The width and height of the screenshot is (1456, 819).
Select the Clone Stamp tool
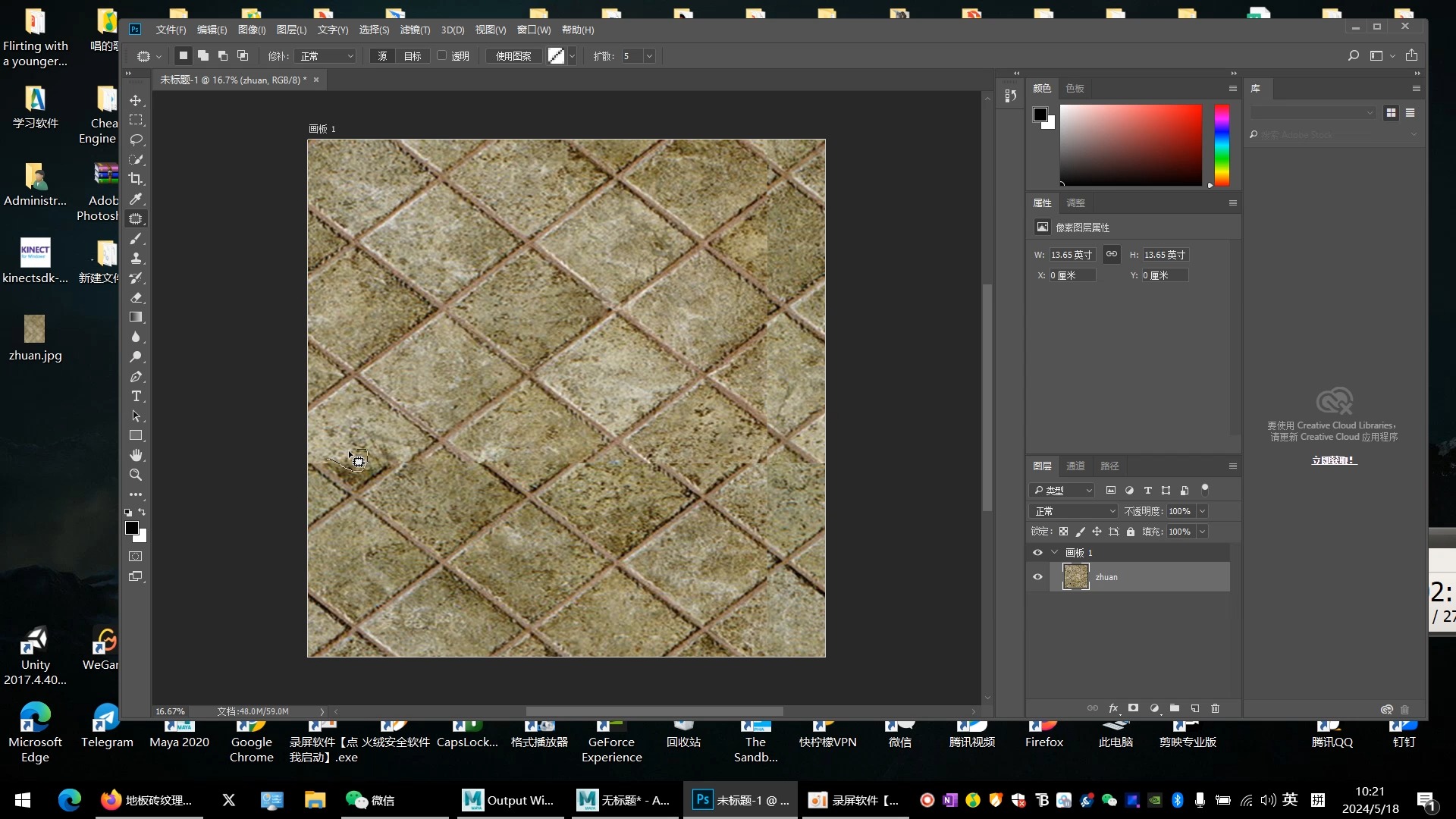(x=136, y=258)
